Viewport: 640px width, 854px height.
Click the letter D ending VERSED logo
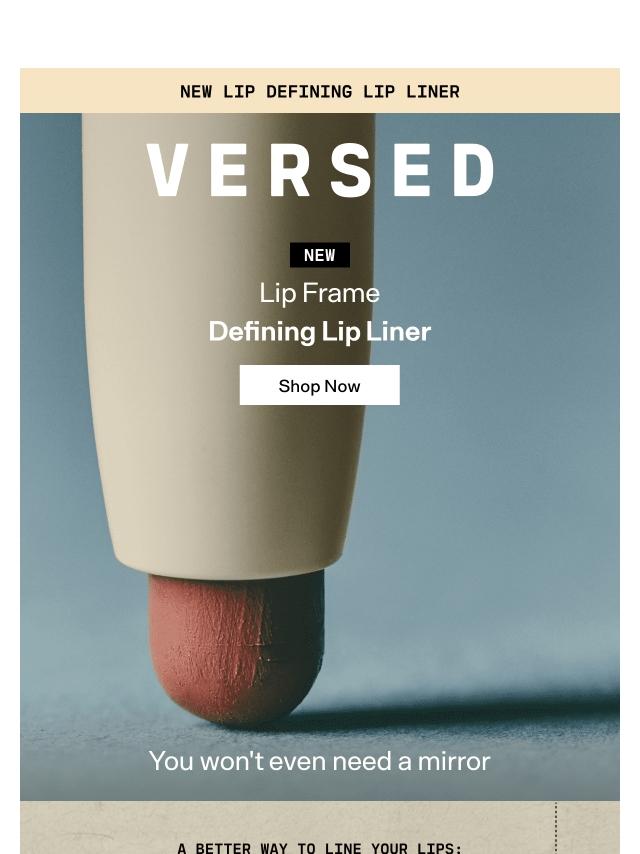click(474, 170)
